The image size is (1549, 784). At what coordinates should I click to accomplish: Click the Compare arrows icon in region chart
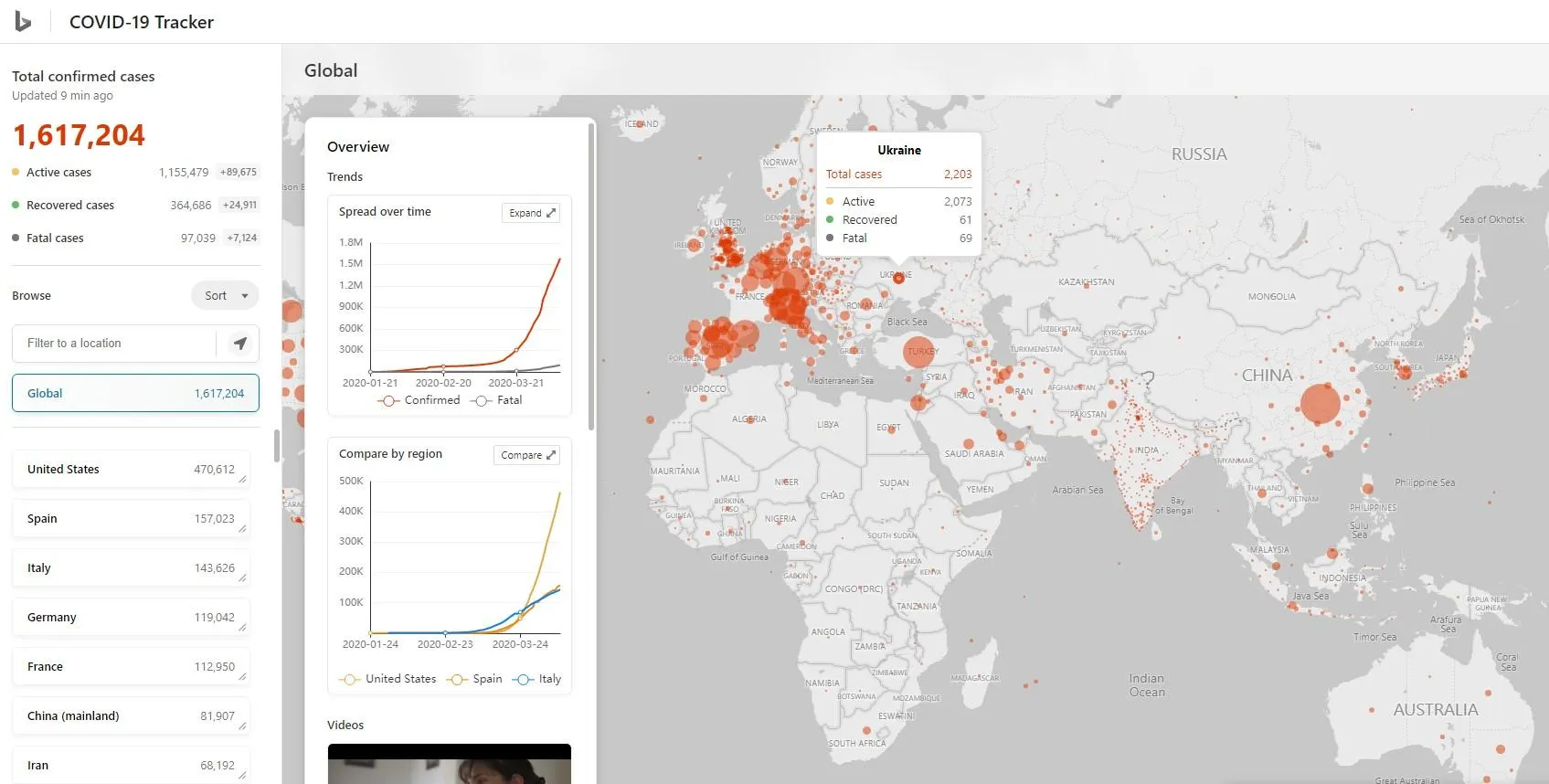(551, 455)
